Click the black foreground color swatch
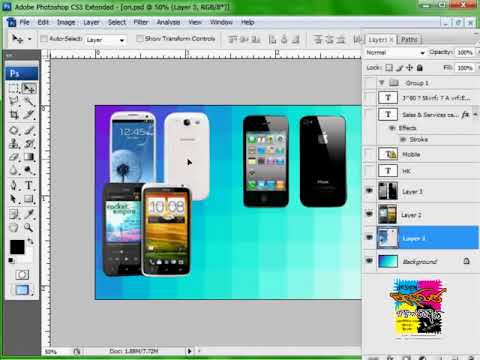This screenshot has width=480, height=360. [17, 247]
